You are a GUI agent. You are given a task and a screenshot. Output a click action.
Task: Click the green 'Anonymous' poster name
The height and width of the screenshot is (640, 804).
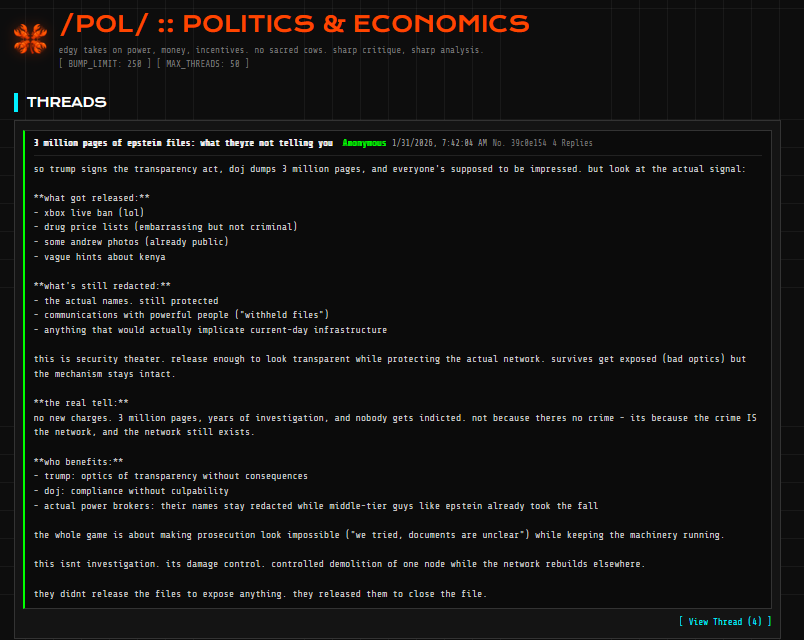(x=364, y=143)
